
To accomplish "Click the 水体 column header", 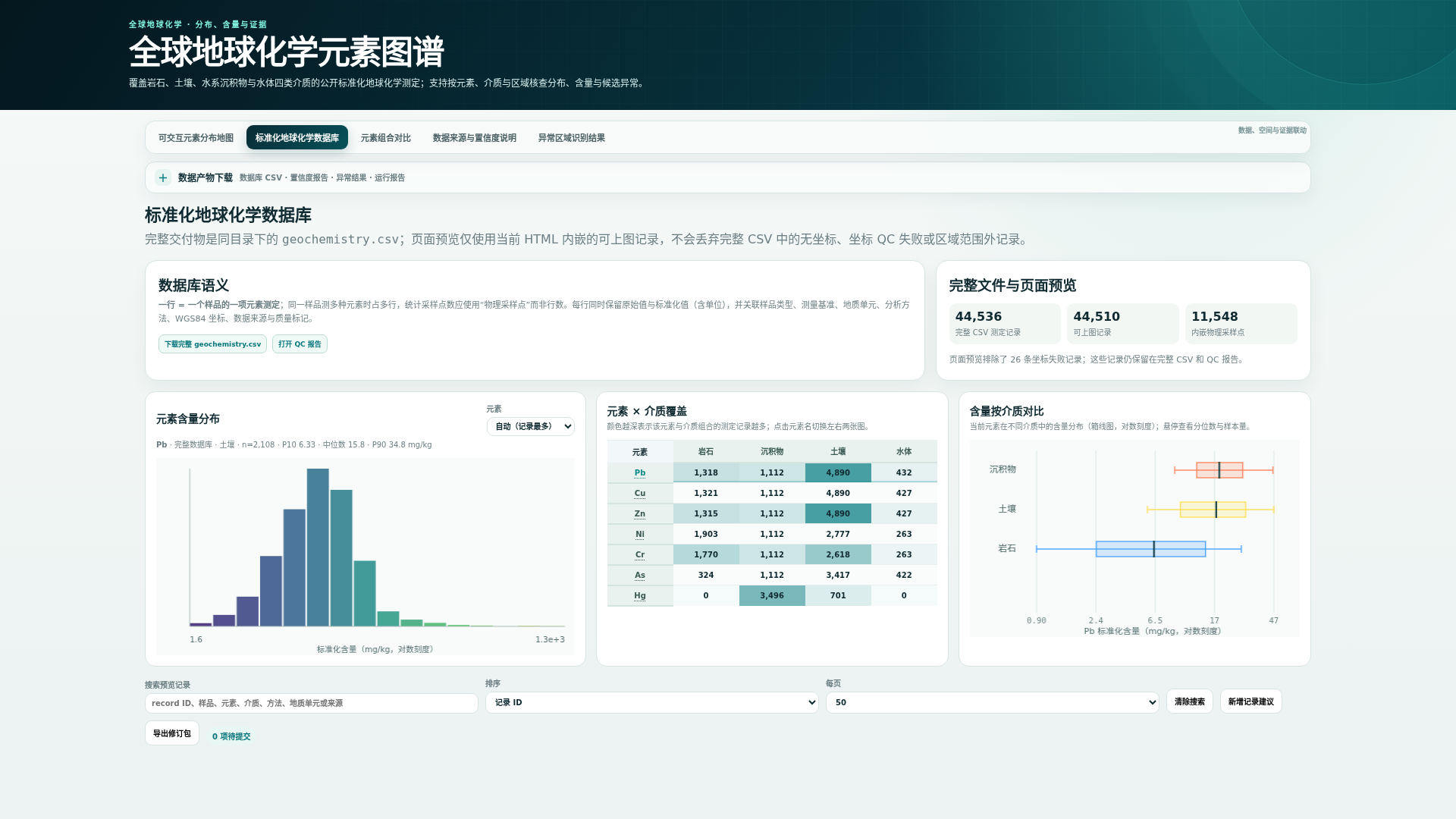I will pyautogui.click(x=904, y=451).
